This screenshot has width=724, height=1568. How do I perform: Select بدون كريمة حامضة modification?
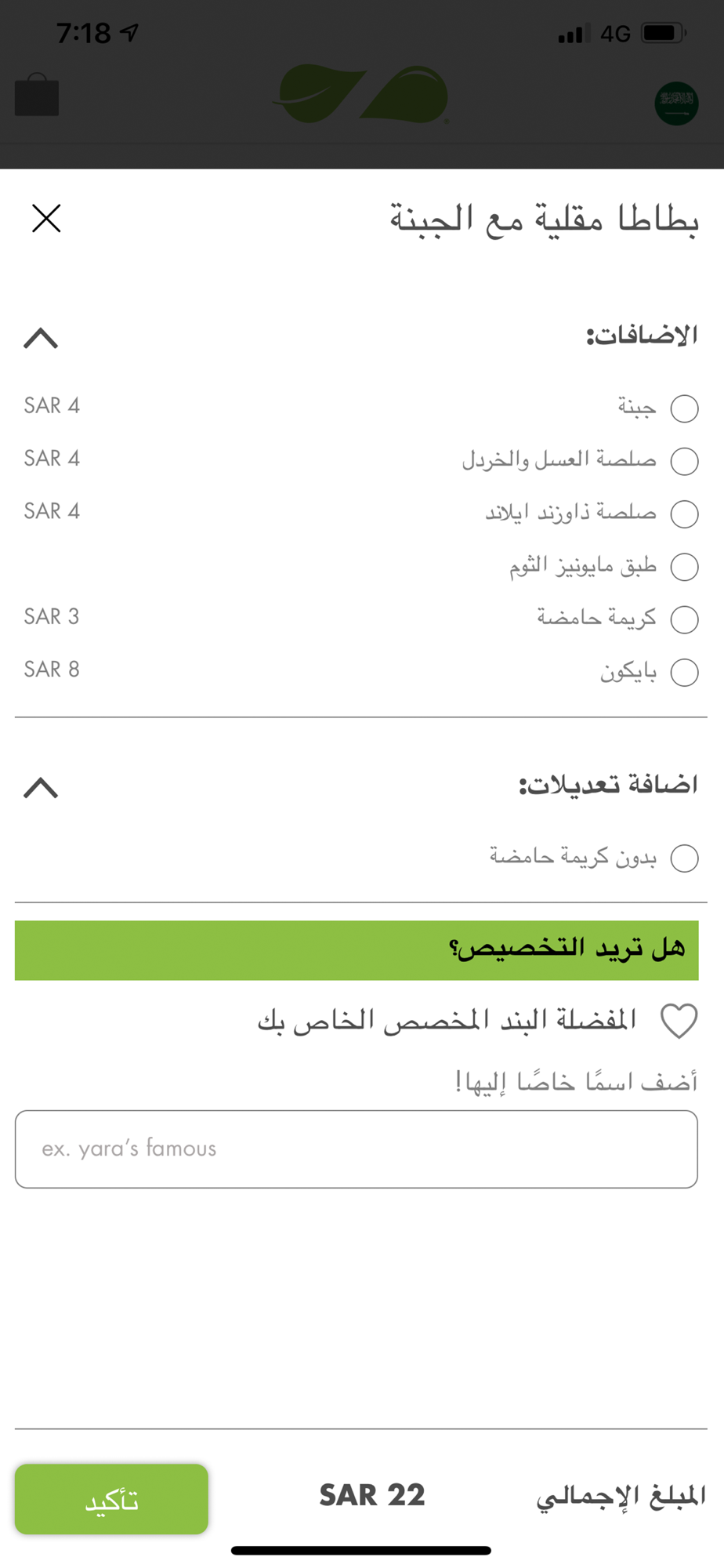684,858
